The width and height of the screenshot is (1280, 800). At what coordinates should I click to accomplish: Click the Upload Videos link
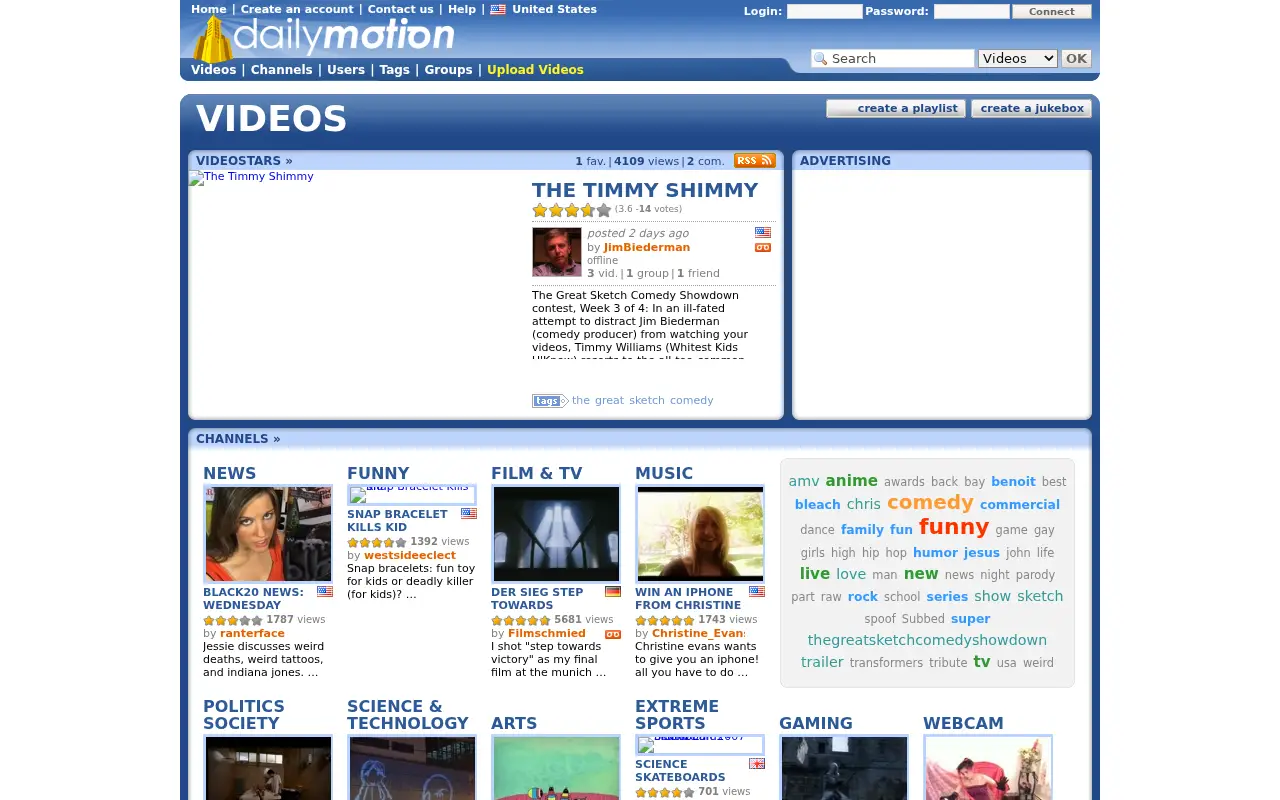535,70
